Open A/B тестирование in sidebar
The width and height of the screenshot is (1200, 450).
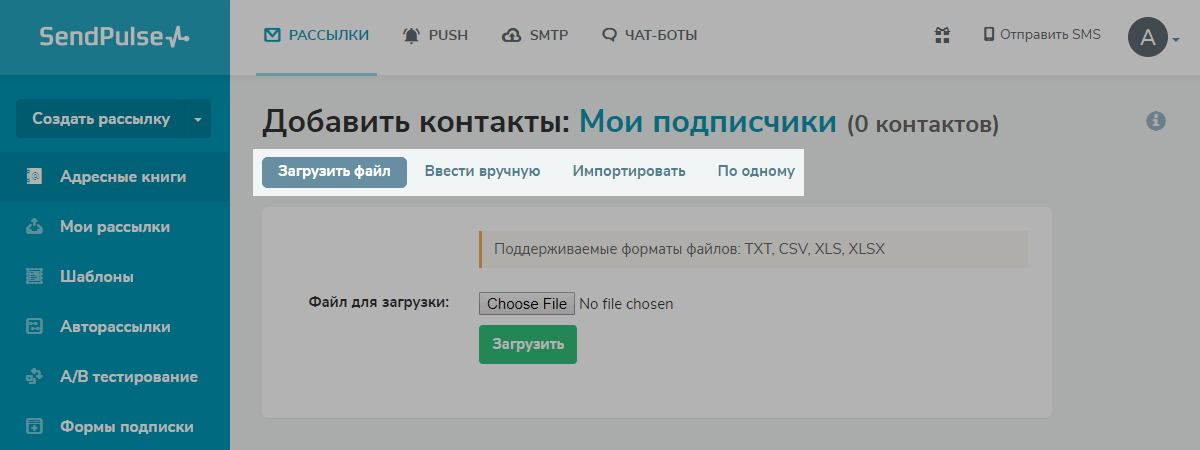(115, 377)
